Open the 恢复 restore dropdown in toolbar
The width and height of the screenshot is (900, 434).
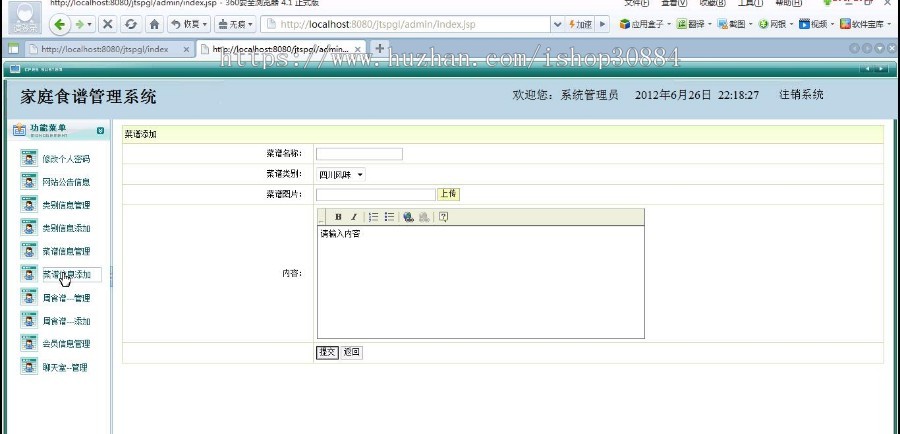189,24
